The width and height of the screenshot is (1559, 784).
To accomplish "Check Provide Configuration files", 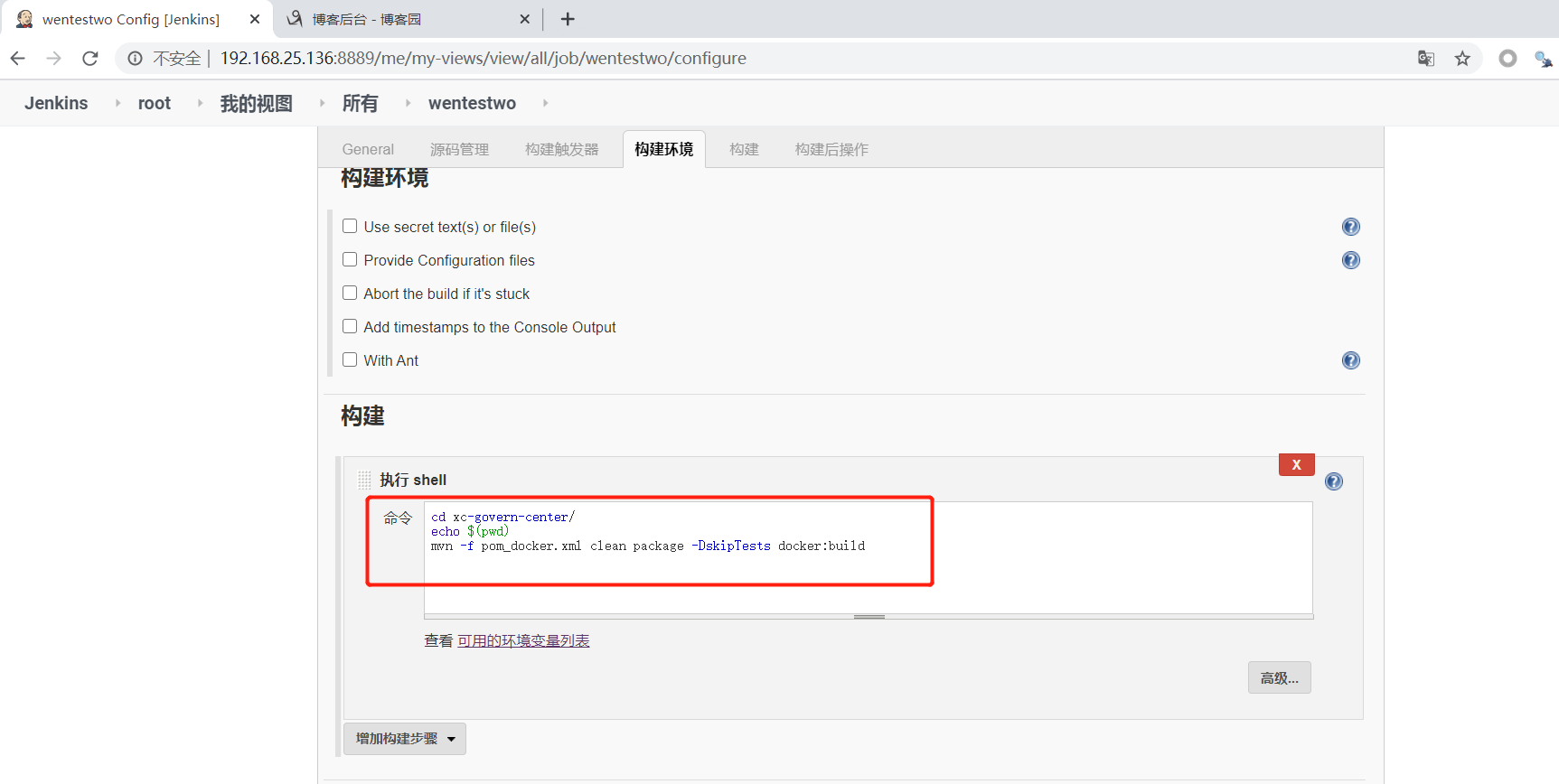I will (x=350, y=259).
